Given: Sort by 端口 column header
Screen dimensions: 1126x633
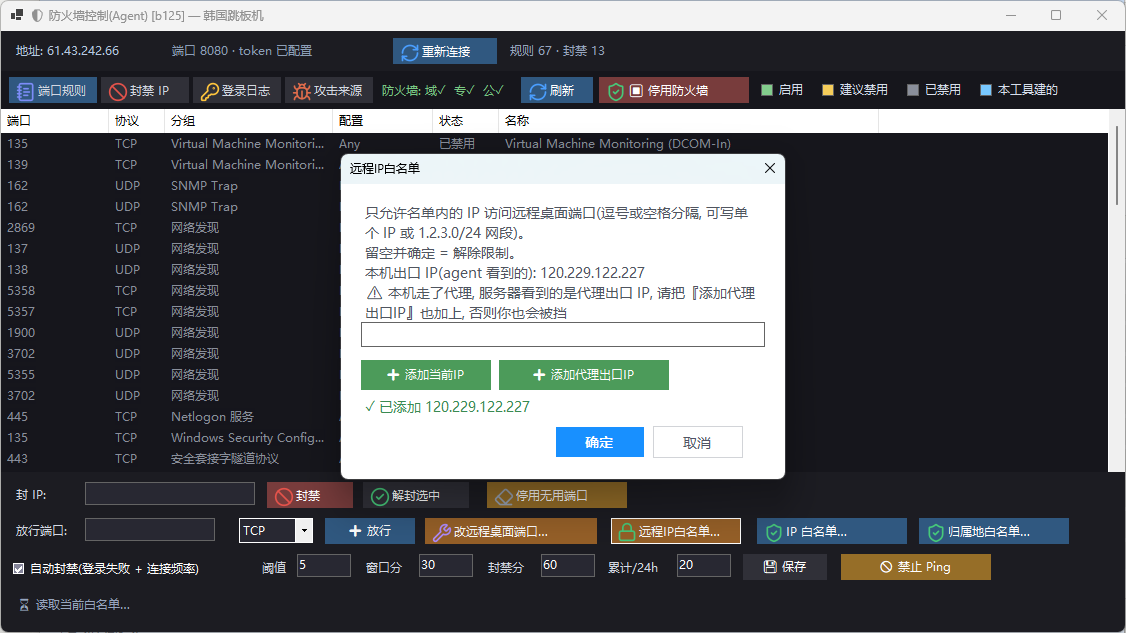Looking at the screenshot, I should [55, 121].
